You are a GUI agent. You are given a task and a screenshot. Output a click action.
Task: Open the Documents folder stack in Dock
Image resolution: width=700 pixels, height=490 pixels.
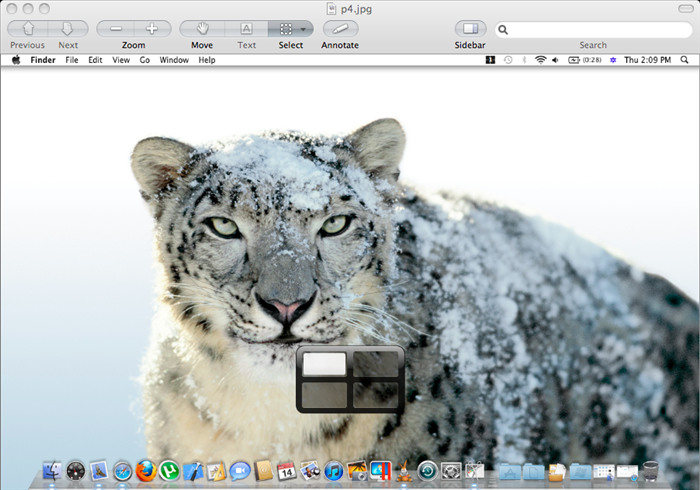pyautogui.click(x=533, y=471)
